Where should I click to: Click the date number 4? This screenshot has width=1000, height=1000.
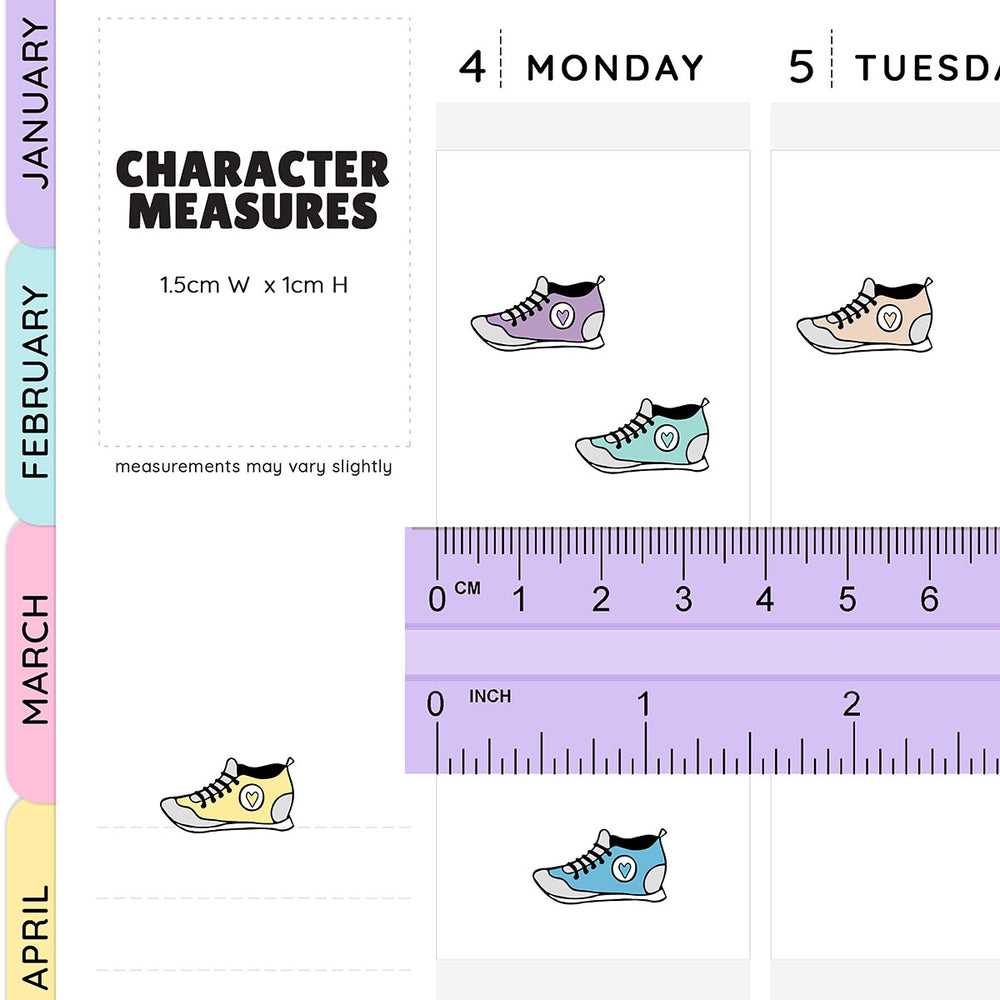point(472,67)
